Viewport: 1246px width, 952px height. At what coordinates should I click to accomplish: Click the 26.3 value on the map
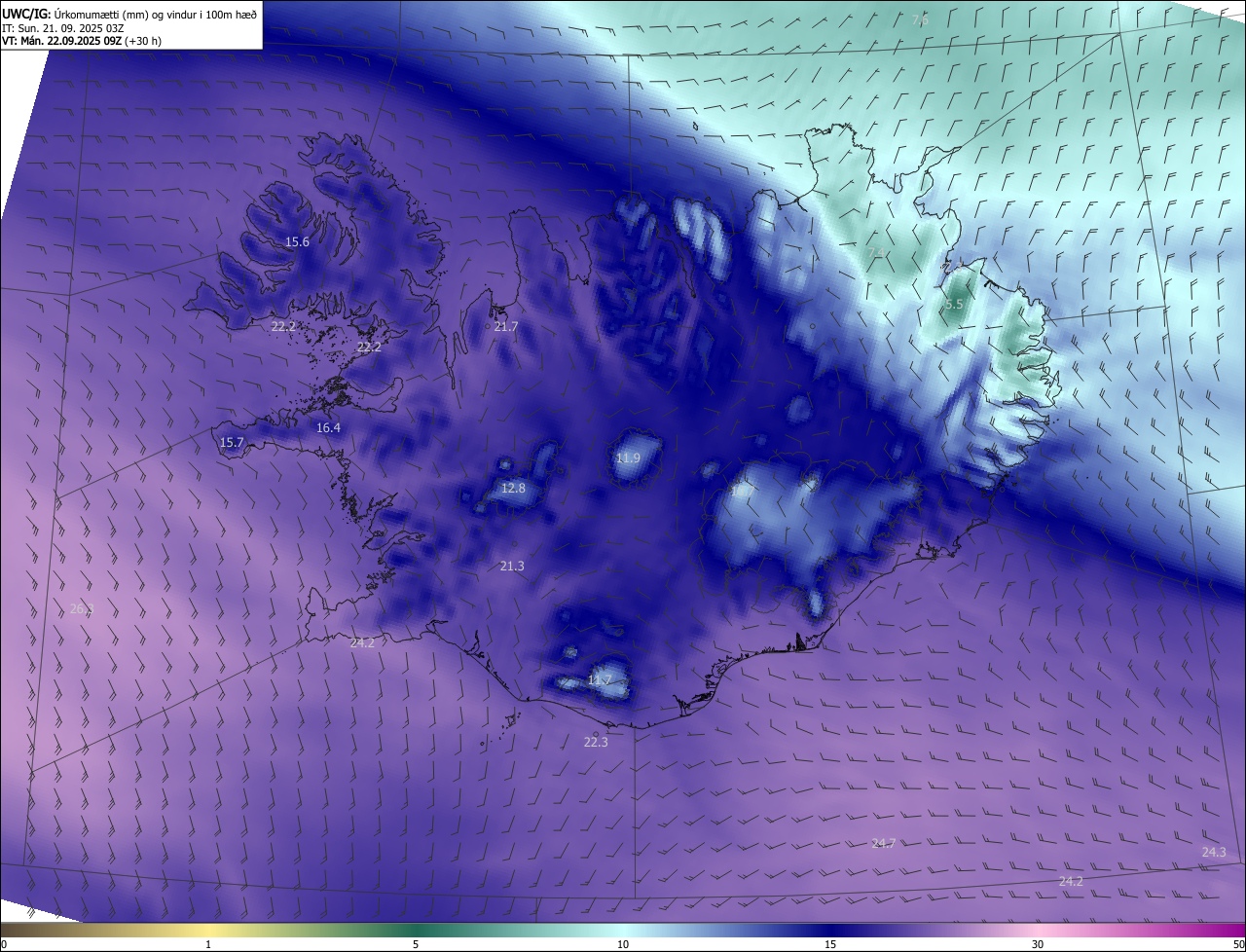pos(82,608)
